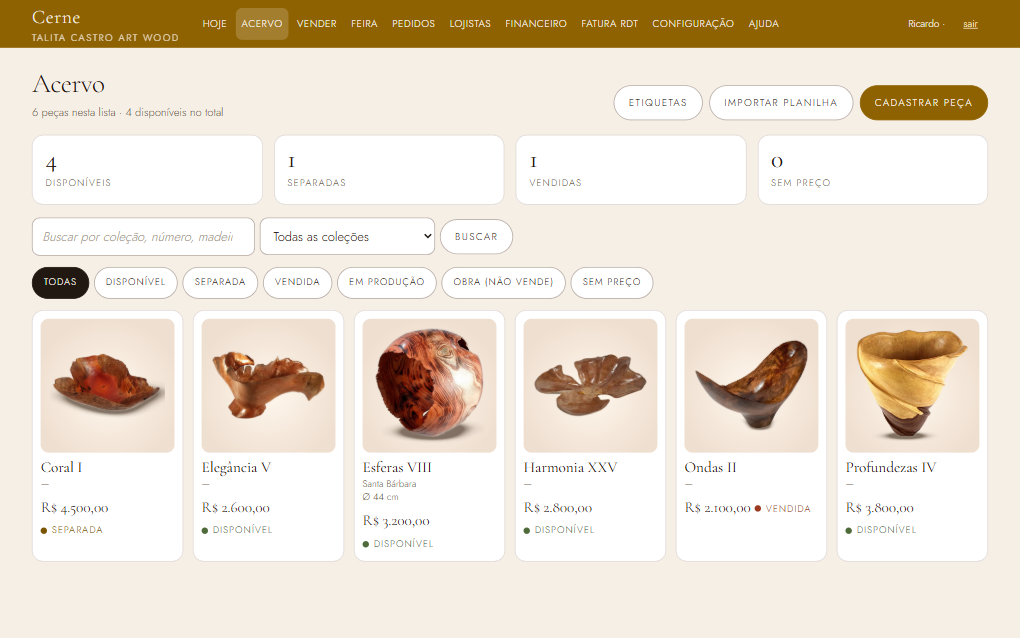Click Cadastrar Peça button

923,103
